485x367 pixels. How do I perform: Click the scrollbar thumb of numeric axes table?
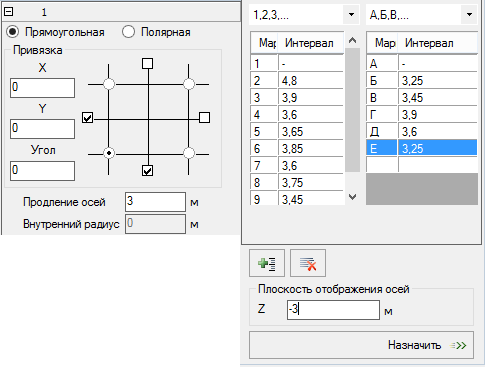point(352,110)
